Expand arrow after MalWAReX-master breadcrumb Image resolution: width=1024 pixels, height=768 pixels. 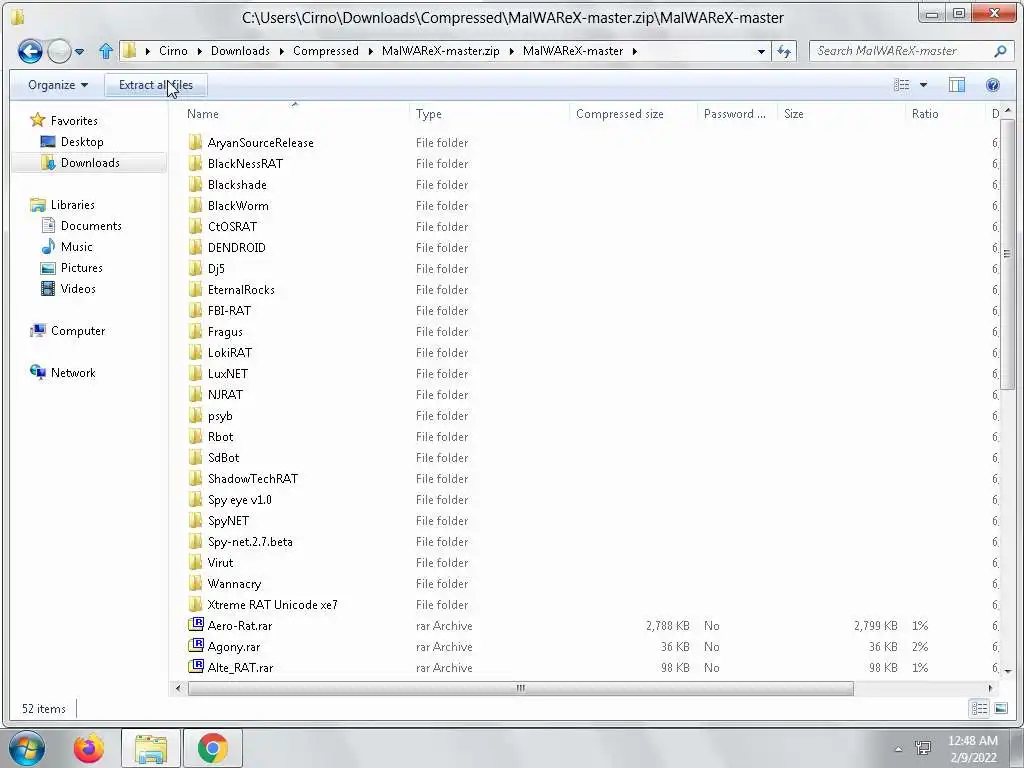634,51
